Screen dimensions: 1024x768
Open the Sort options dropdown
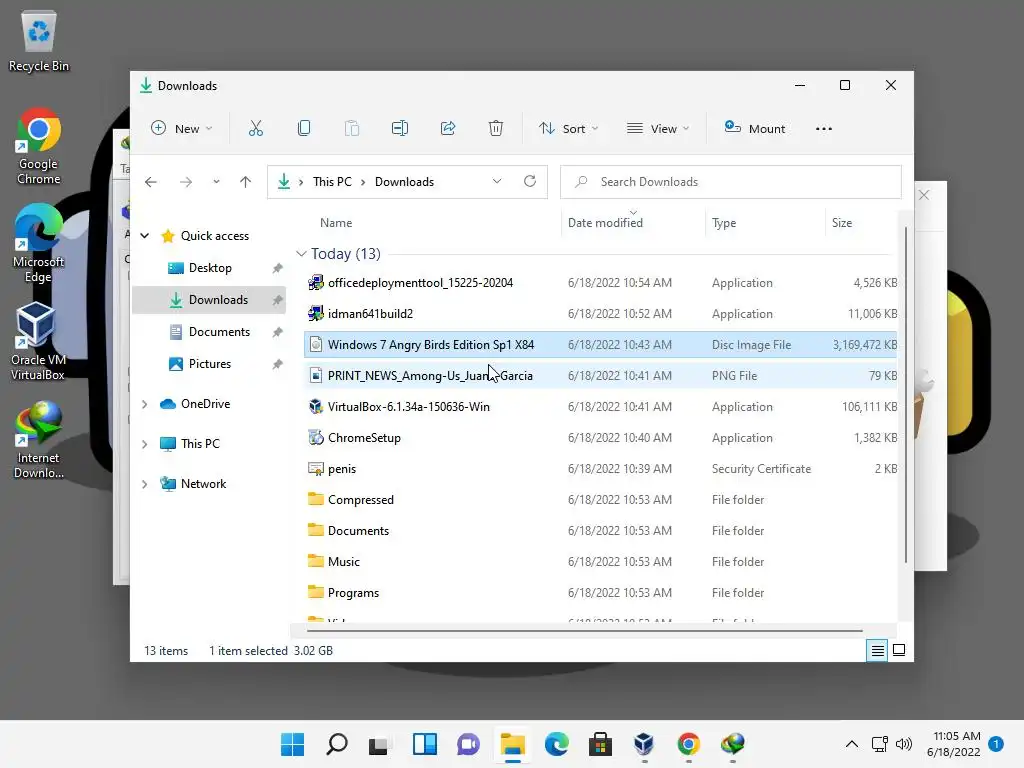pyautogui.click(x=568, y=129)
